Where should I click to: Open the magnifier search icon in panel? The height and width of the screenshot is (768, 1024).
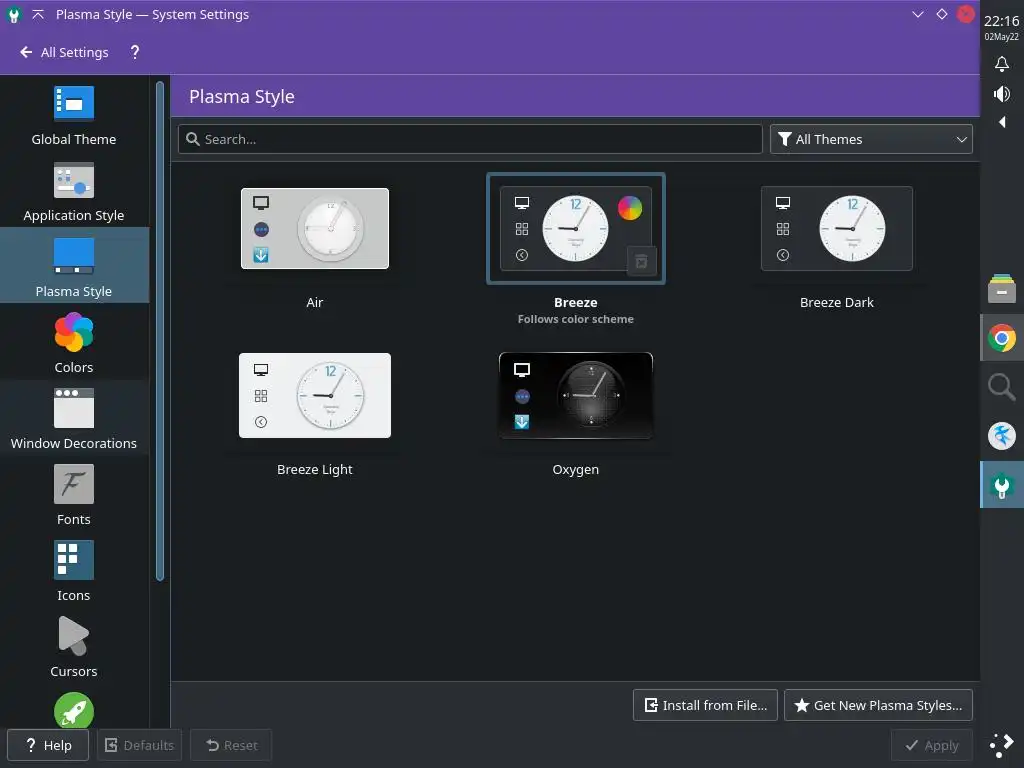(1001, 387)
